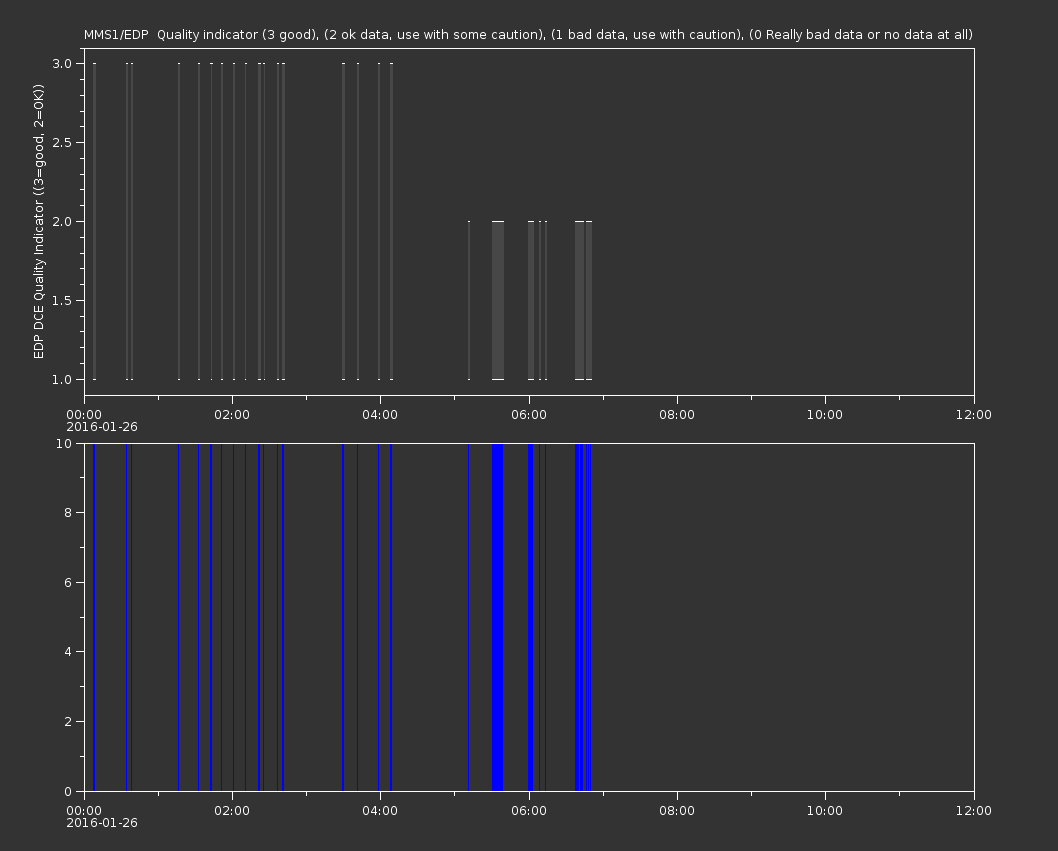1058x851 pixels.
Task: Click the widest gray bar near 05:30, upper plot
Action: point(498,300)
